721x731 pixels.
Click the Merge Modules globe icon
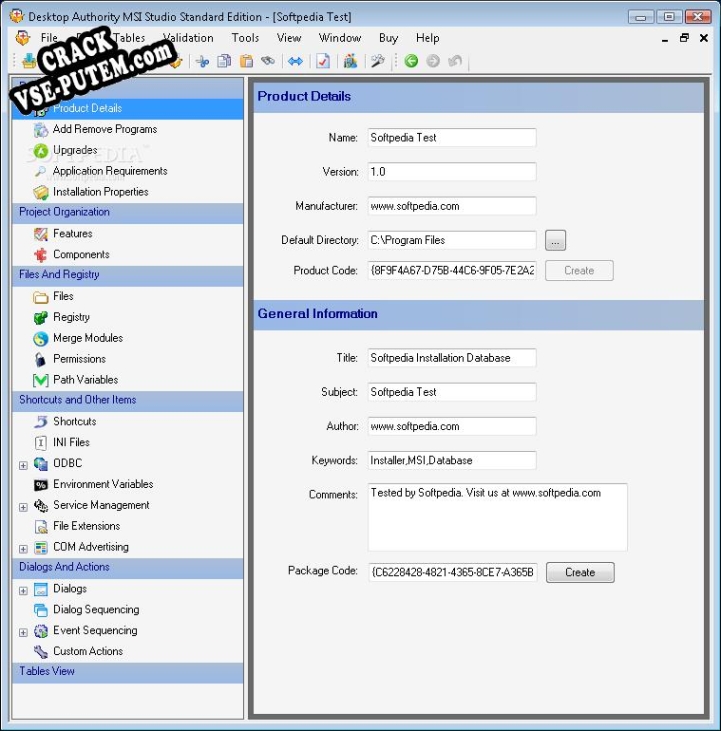click(41, 338)
